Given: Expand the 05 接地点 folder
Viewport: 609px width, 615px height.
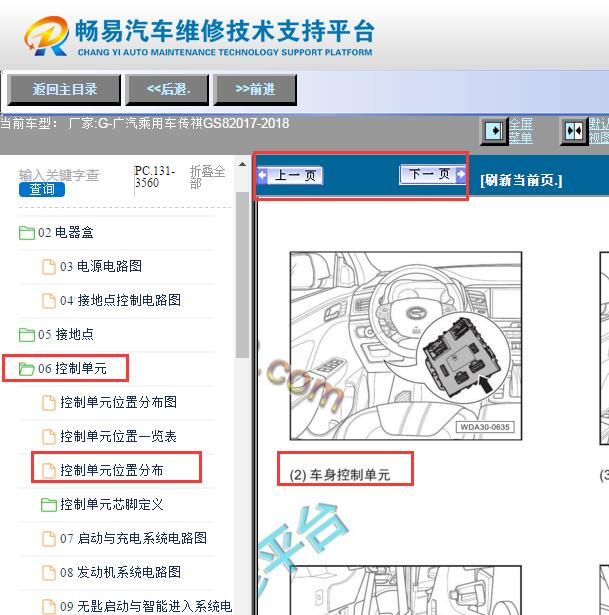Looking at the screenshot, I should point(66,335).
